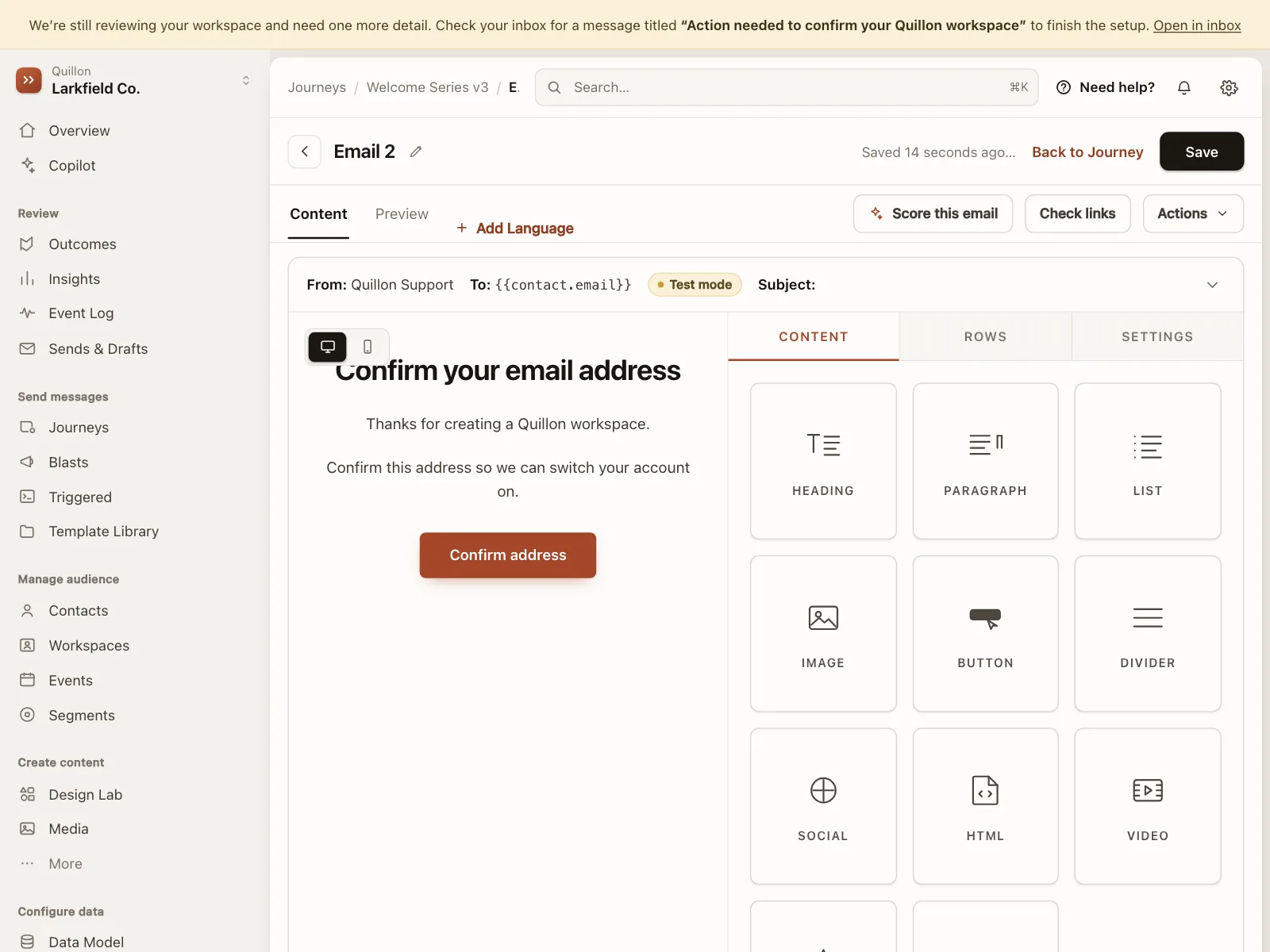Click Back to Journey link
The image size is (1270, 952).
tap(1087, 152)
